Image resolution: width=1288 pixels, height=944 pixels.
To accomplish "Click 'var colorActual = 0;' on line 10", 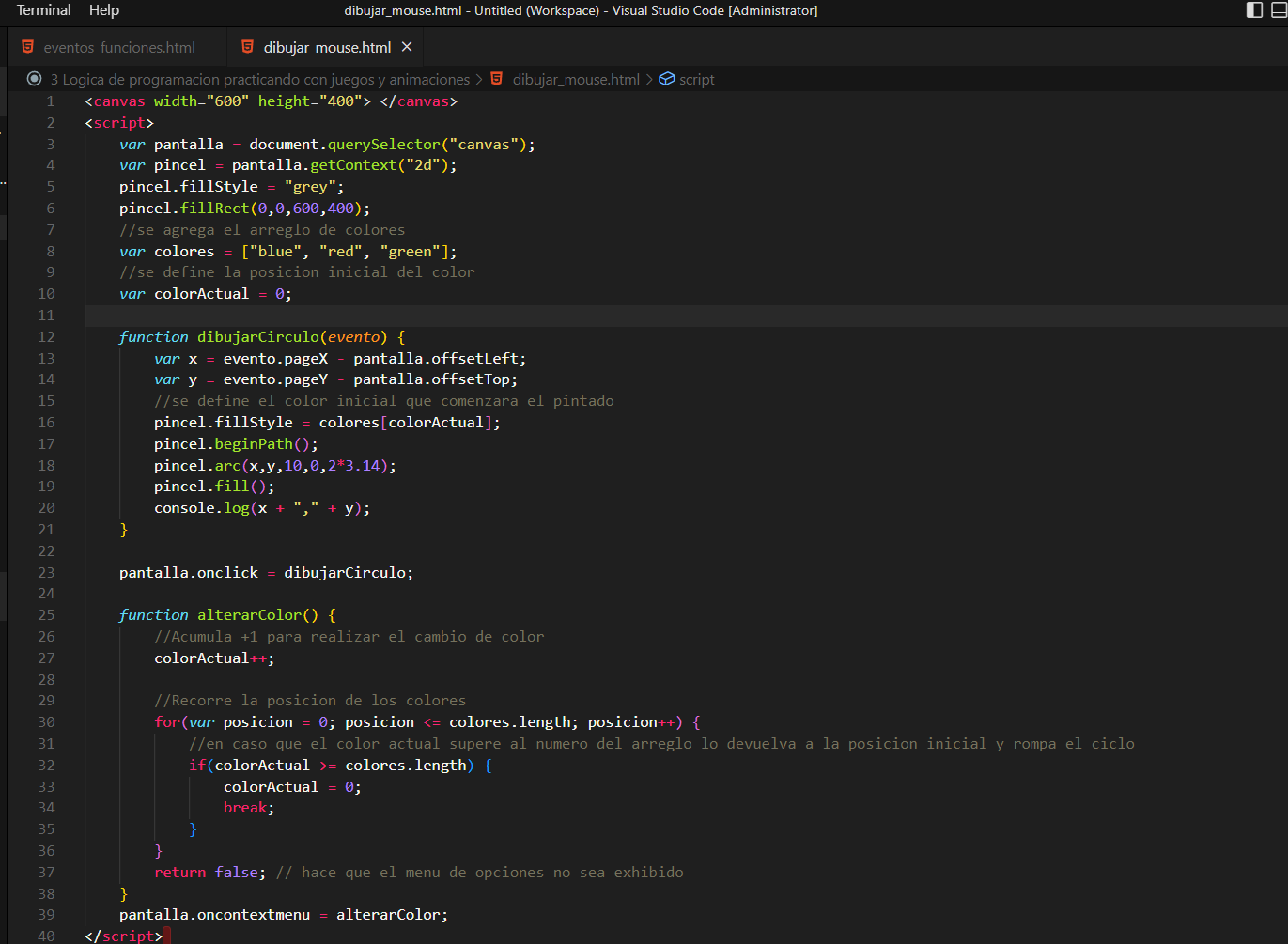I will (x=206, y=294).
